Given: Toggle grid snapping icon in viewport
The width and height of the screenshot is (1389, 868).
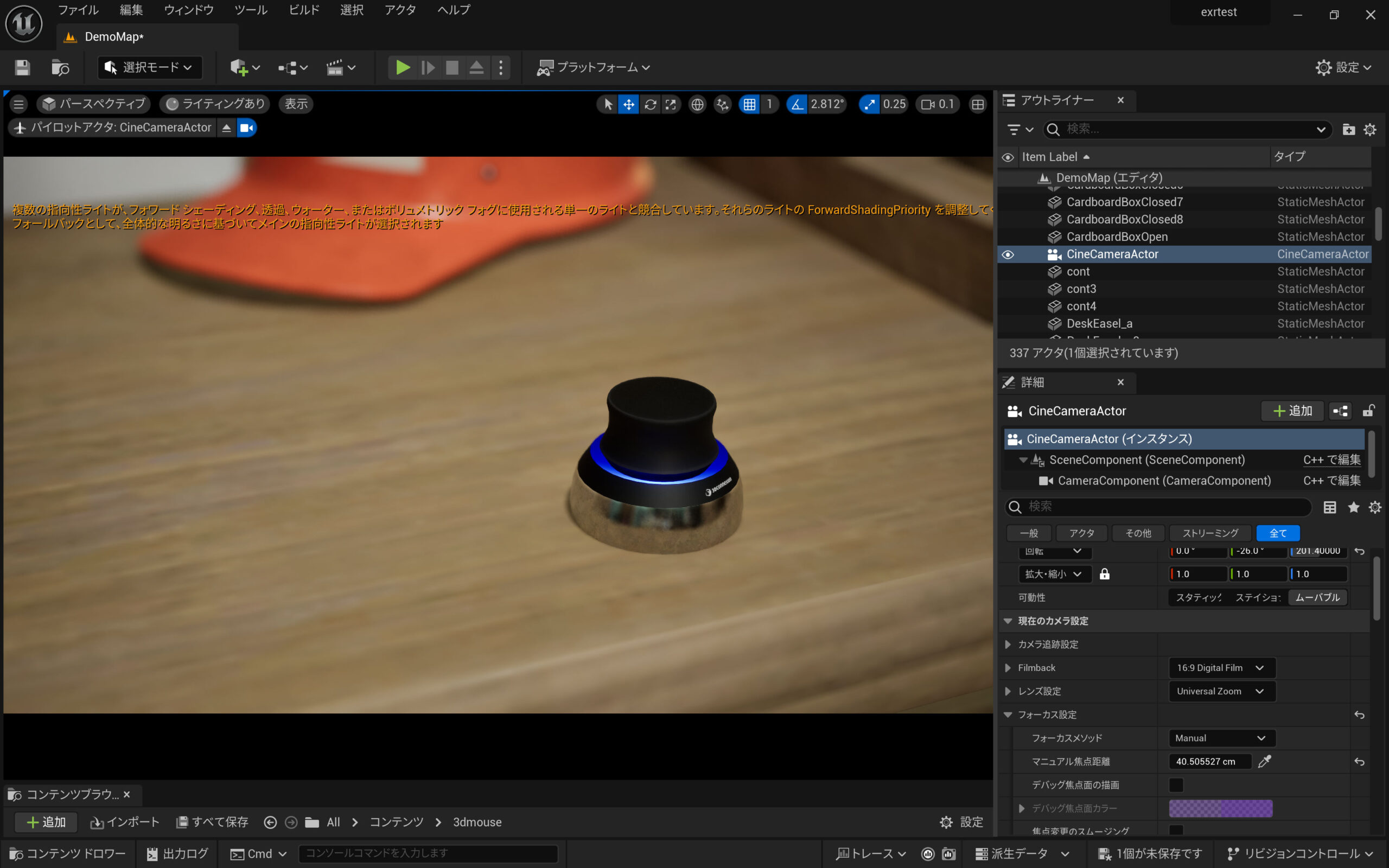Looking at the screenshot, I should 750,104.
